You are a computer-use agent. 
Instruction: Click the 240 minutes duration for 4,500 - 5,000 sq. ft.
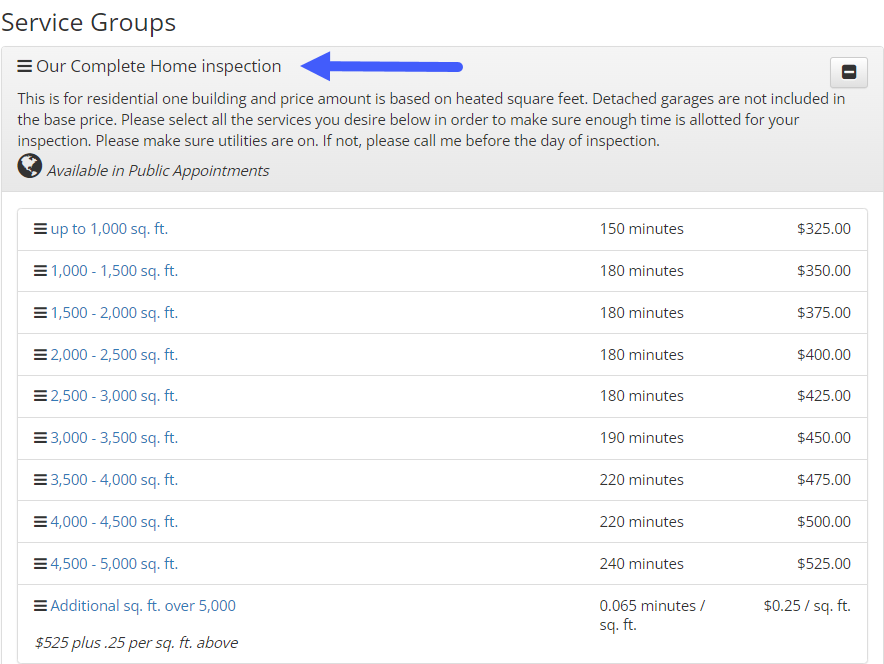pyautogui.click(x=642, y=563)
